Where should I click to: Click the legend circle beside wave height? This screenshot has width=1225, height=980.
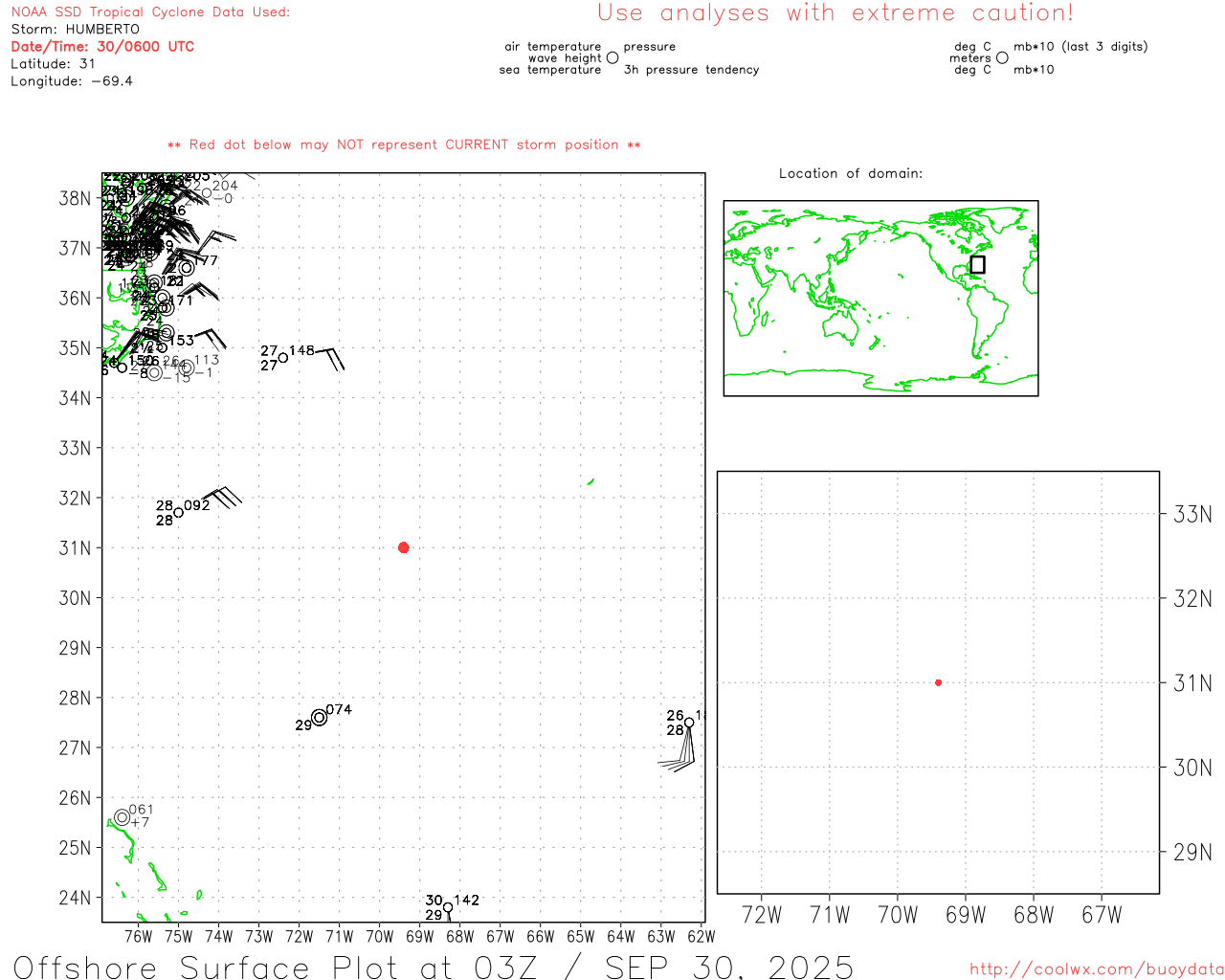point(612,58)
